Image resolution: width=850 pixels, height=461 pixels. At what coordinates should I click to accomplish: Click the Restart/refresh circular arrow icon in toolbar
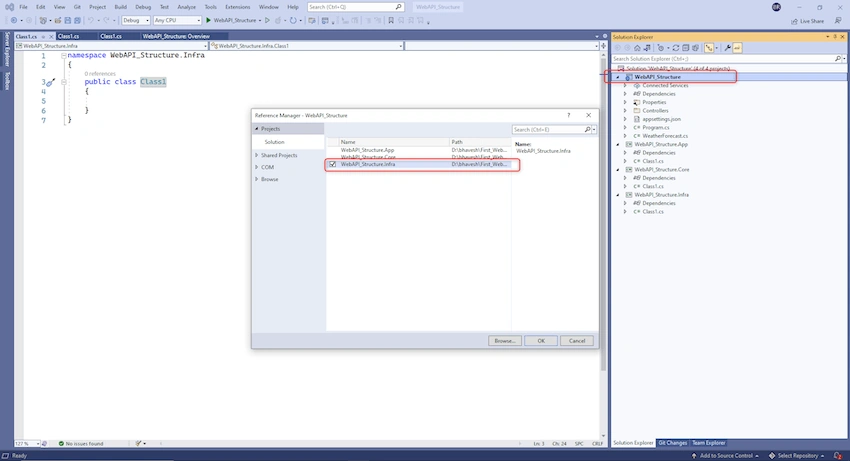pyautogui.click(x=293, y=21)
